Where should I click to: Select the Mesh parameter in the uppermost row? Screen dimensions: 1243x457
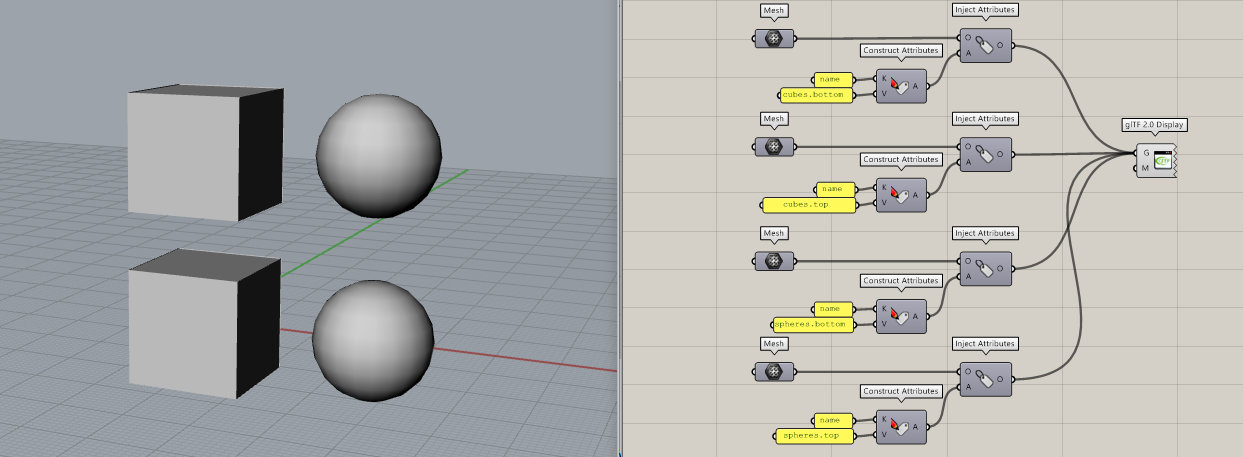click(x=774, y=39)
